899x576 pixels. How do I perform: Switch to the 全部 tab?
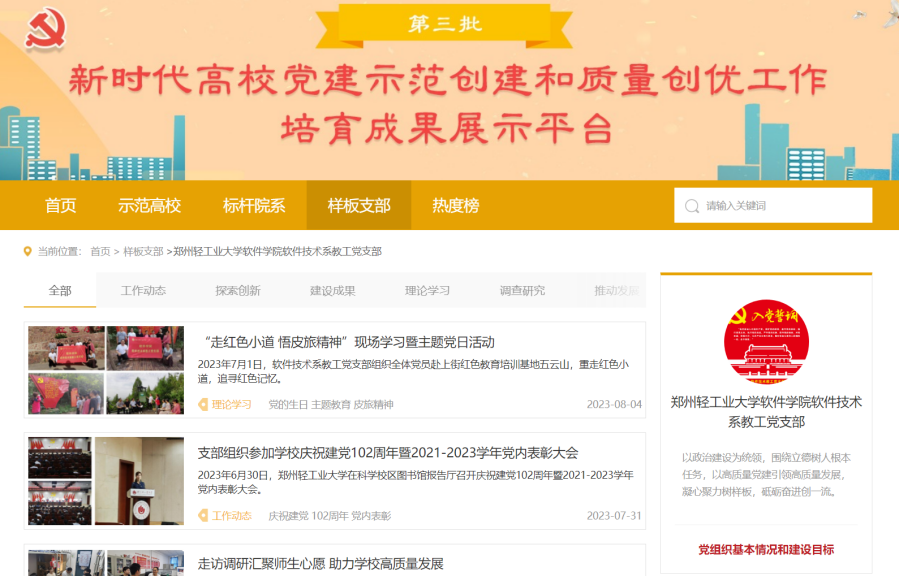click(60, 289)
